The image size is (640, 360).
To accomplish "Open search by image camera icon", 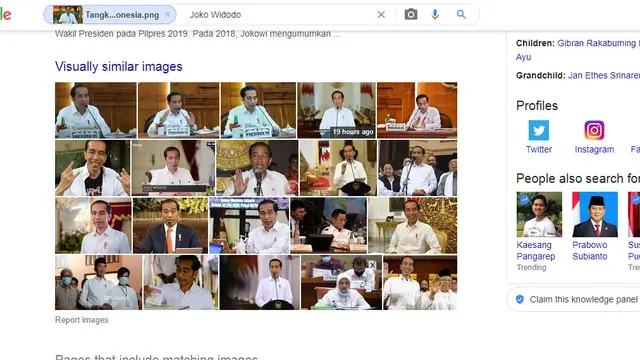I will 411,15.
